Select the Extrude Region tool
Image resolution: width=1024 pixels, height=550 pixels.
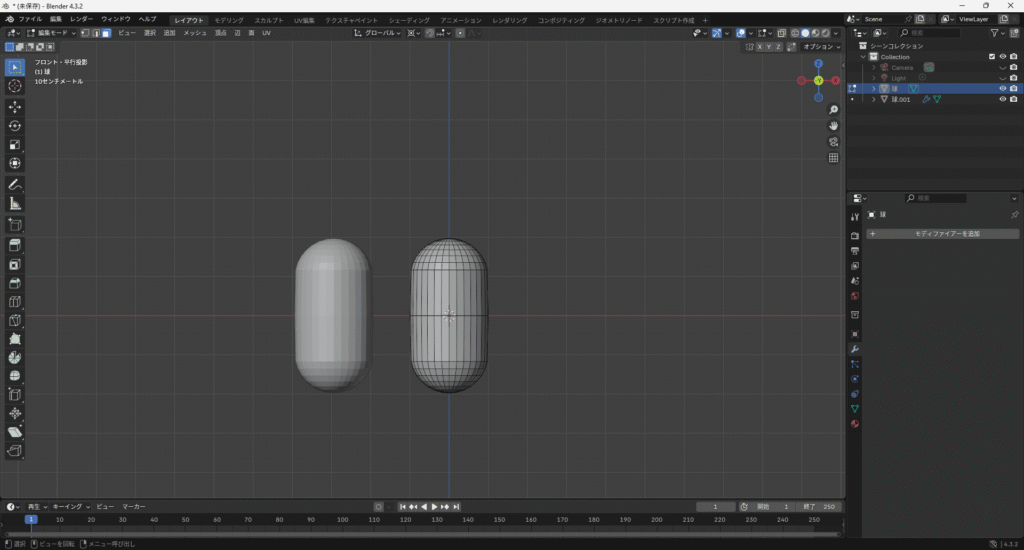coord(14,245)
